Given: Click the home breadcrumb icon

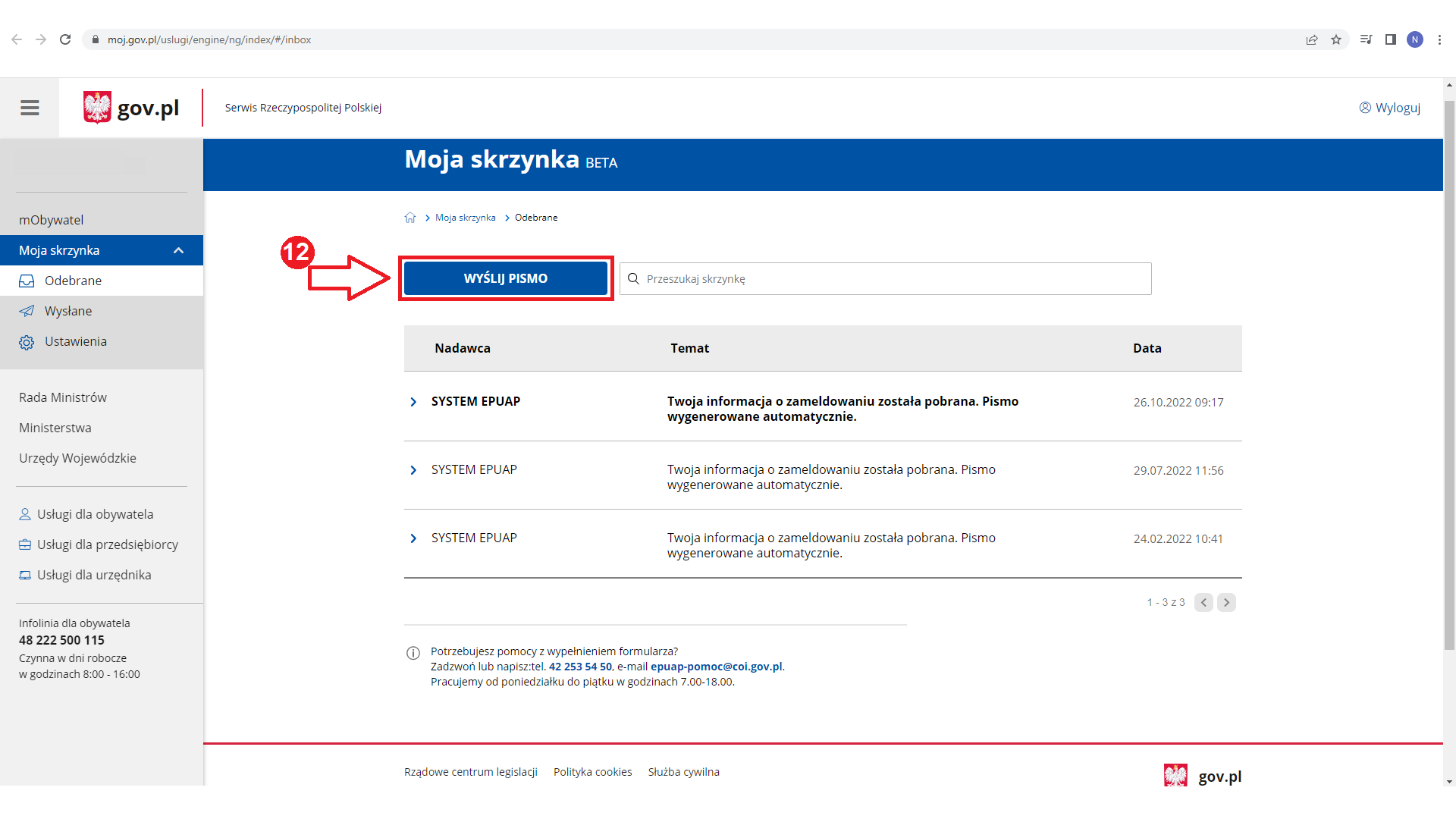Looking at the screenshot, I should [410, 218].
